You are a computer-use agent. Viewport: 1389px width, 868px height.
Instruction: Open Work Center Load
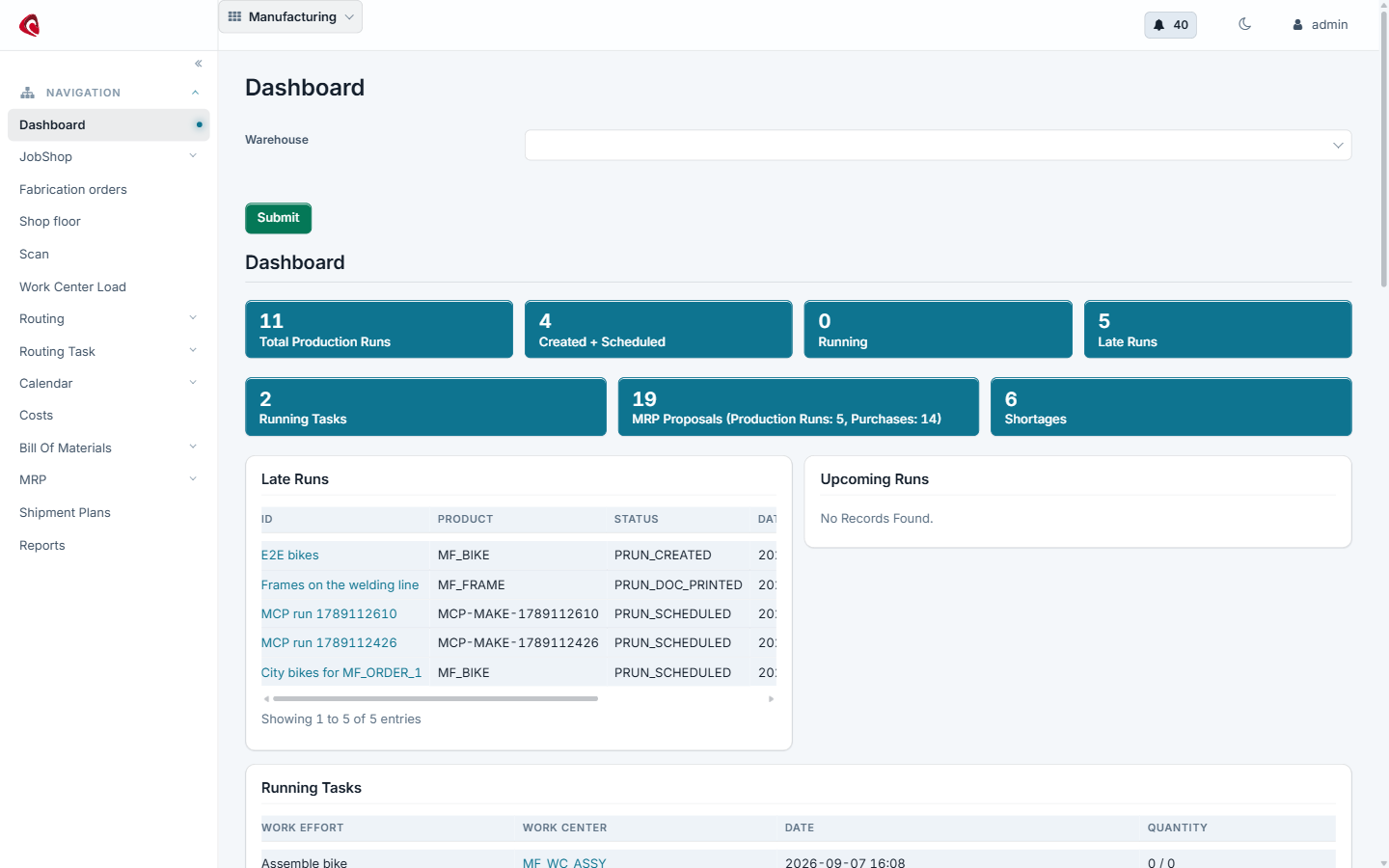(x=72, y=287)
